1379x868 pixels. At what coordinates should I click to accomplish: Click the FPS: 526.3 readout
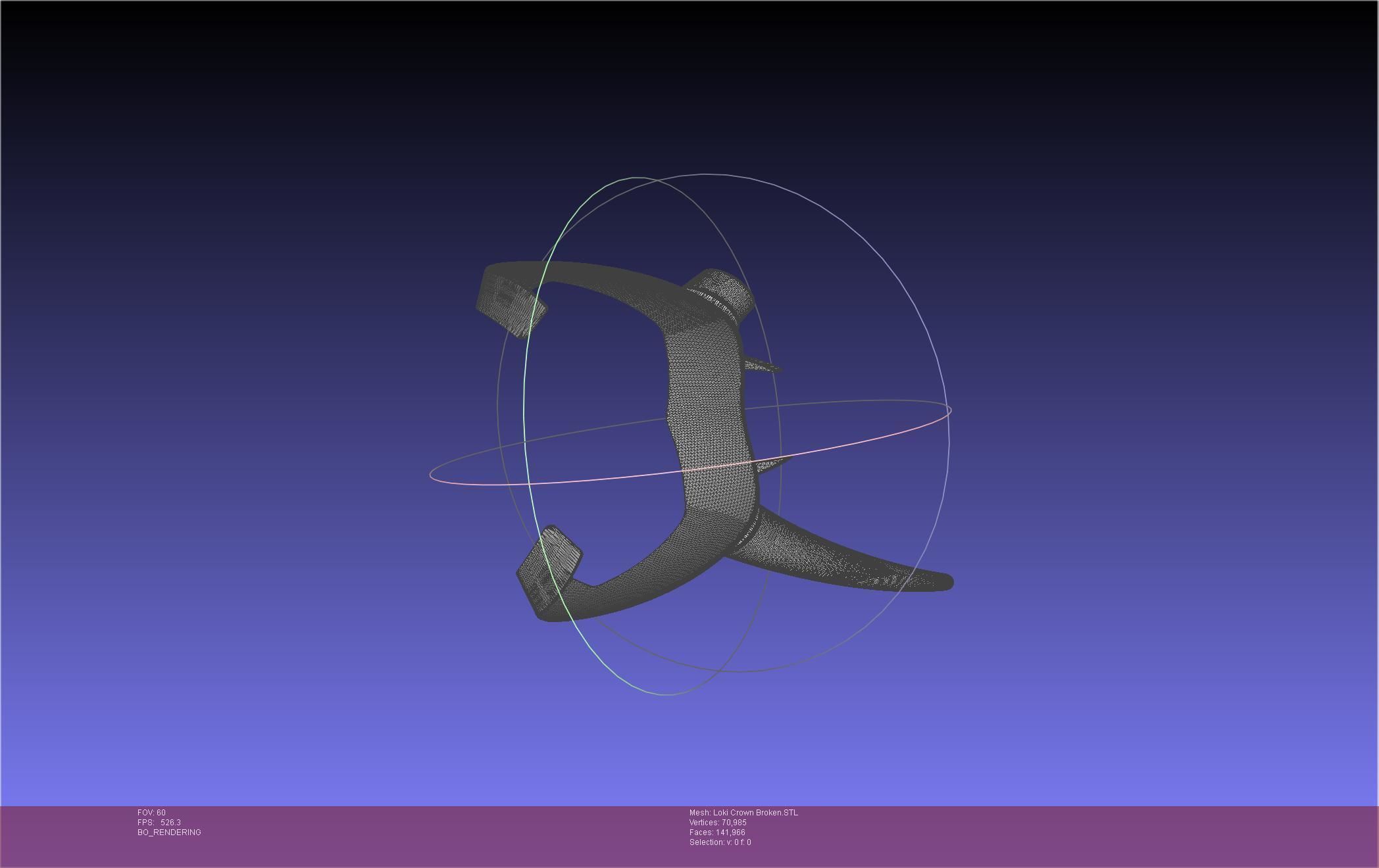[x=159, y=823]
